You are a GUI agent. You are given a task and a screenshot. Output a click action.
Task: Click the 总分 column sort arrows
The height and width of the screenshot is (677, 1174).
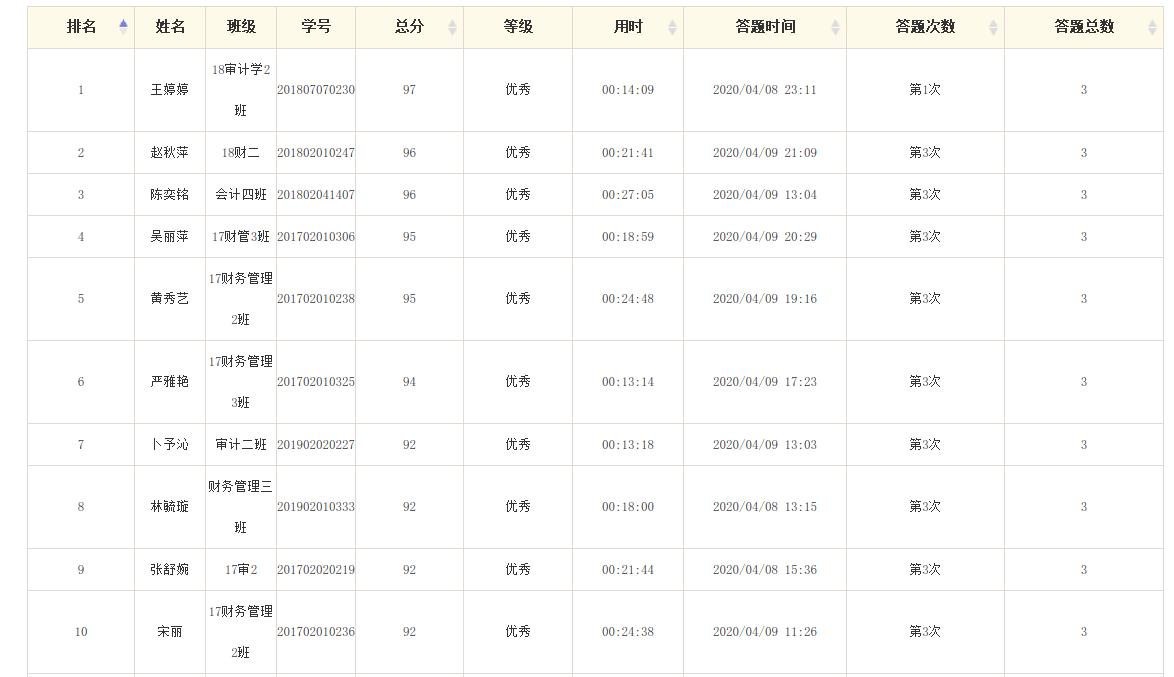pos(452,27)
